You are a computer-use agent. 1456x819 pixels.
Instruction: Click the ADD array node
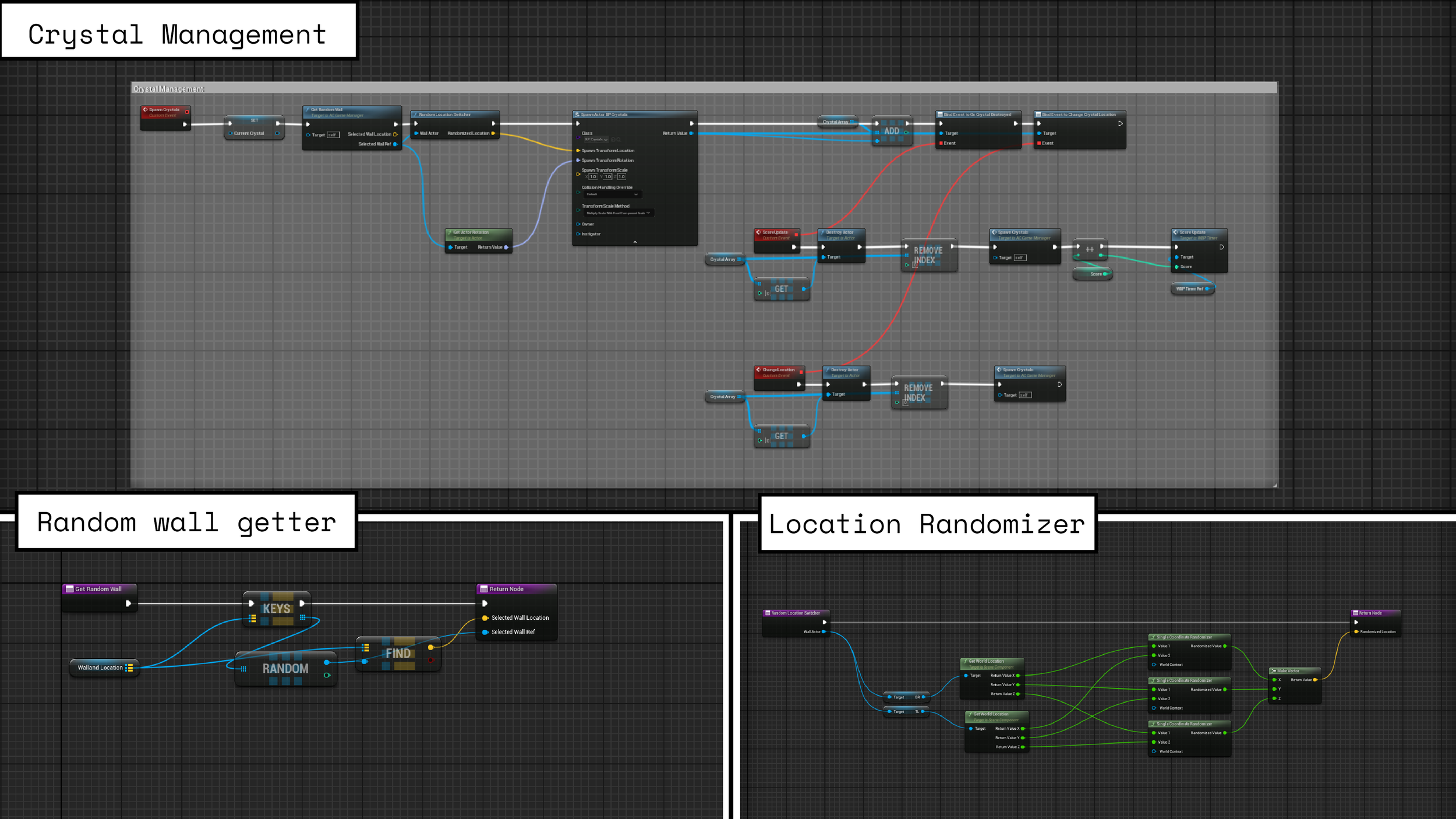coord(892,131)
